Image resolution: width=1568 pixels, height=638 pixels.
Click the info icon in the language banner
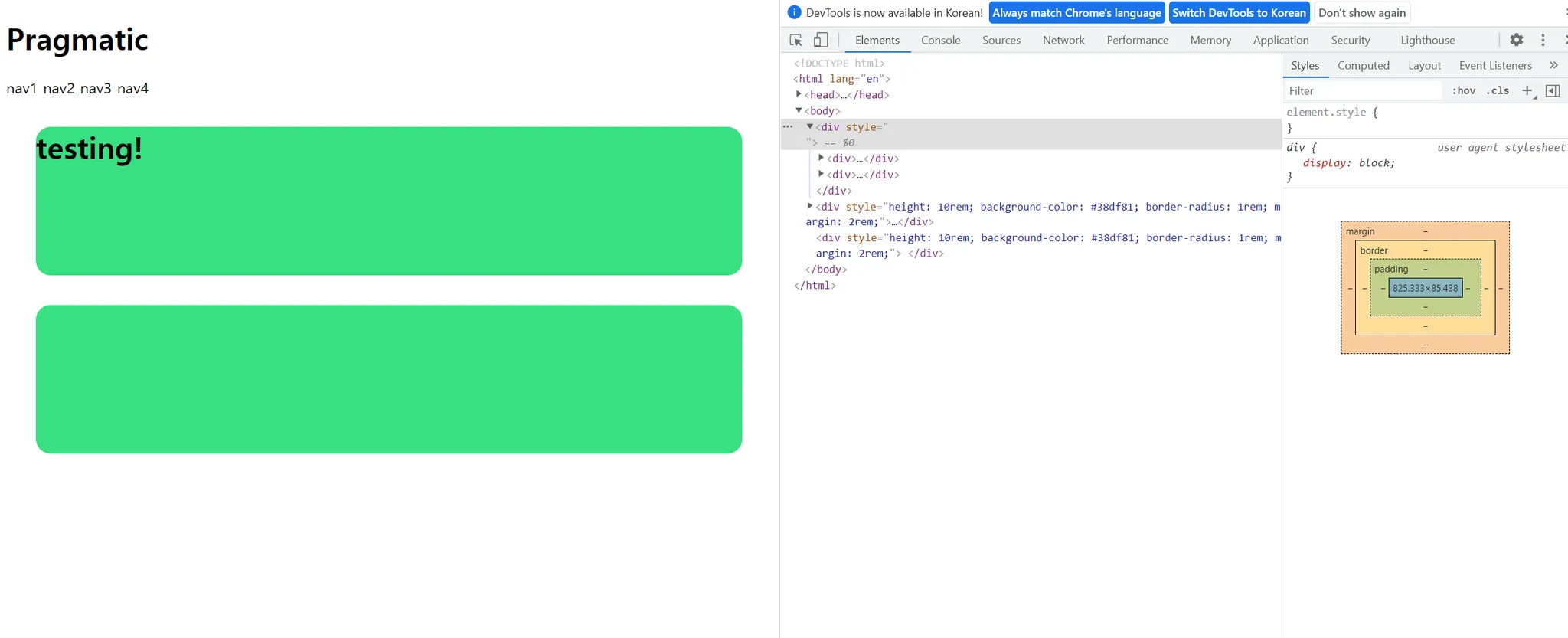[794, 12]
